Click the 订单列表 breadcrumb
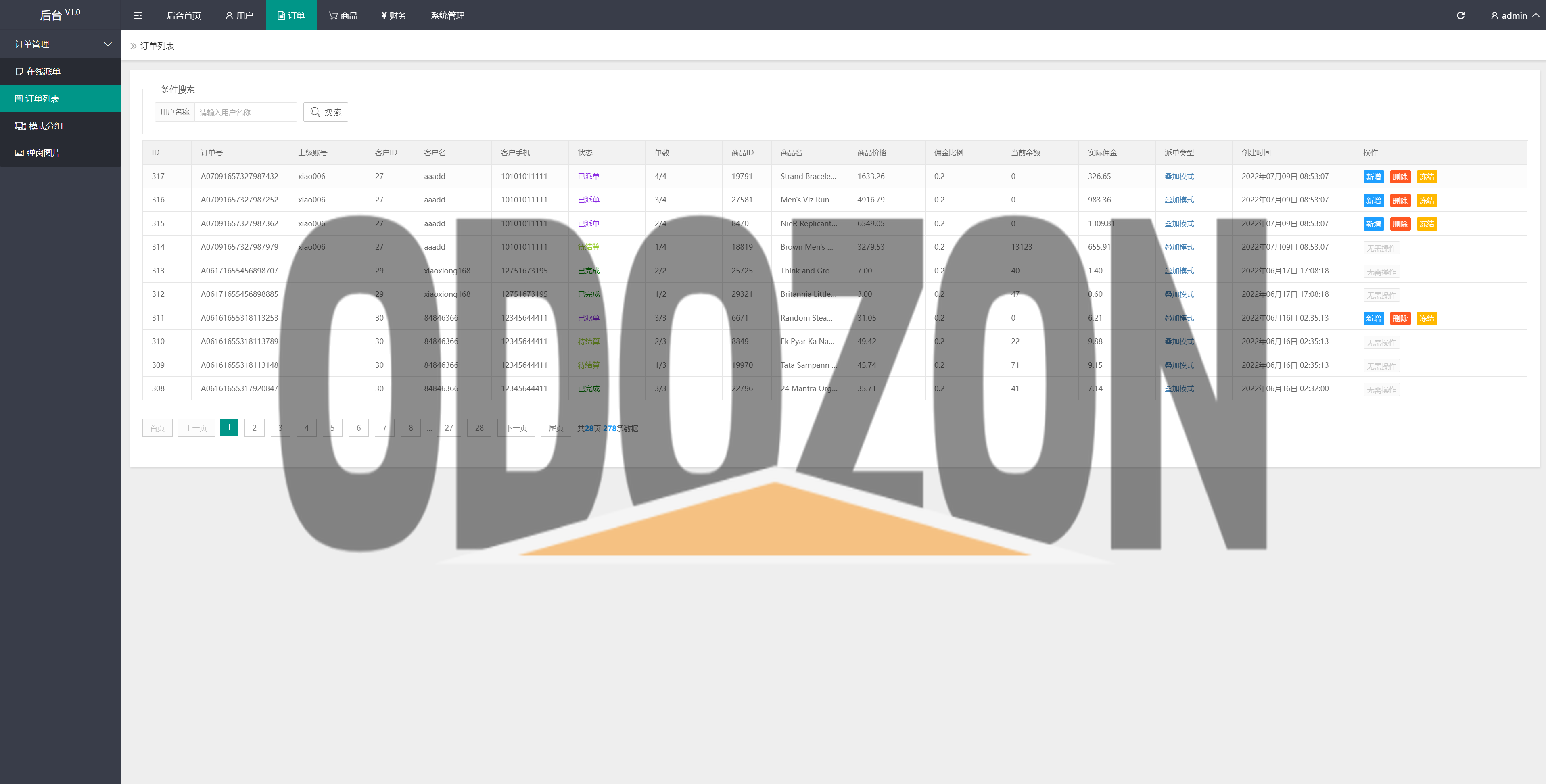This screenshot has width=1546, height=784. point(157,46)
